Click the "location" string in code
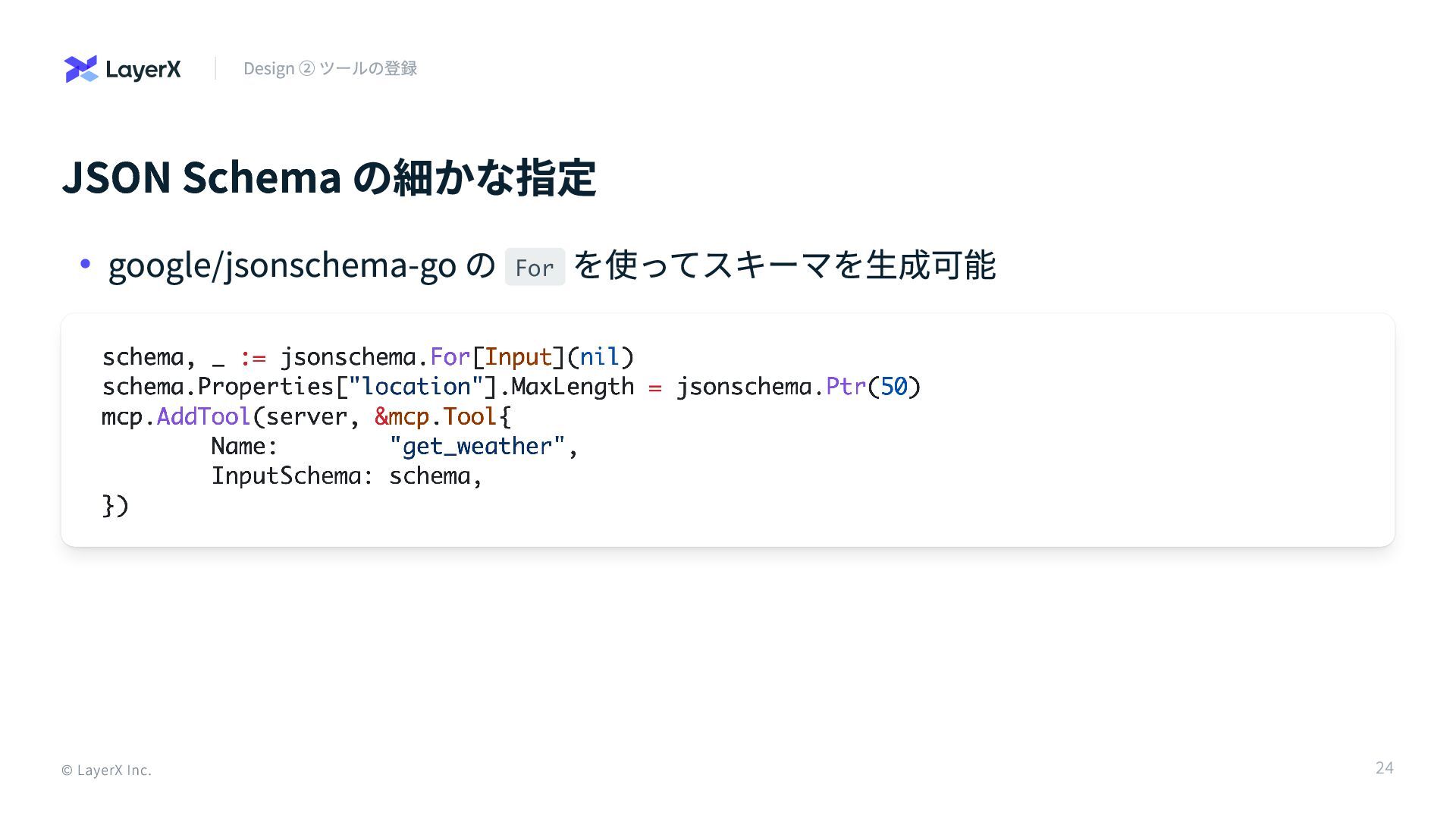 (416, 387)
